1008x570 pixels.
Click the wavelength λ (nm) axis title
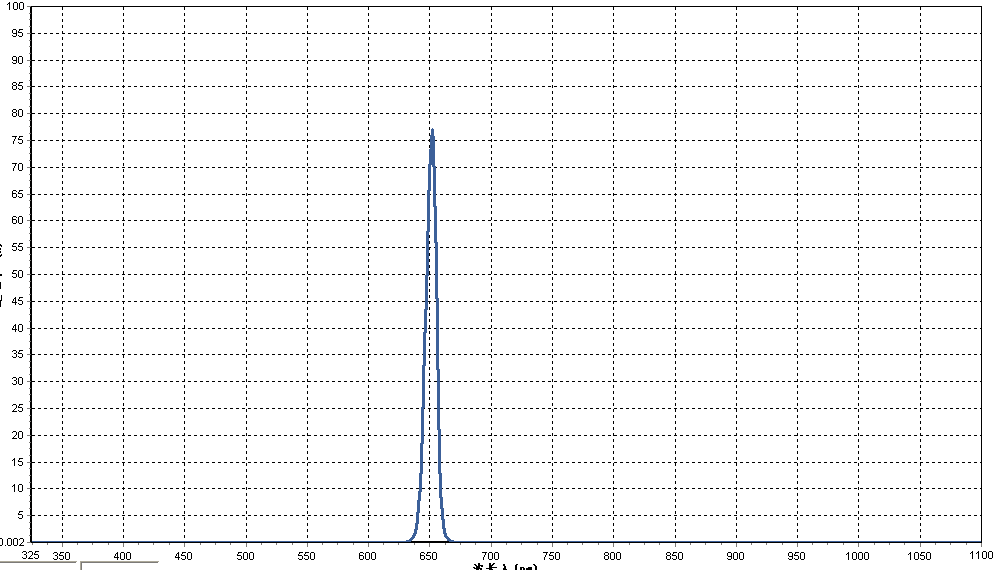click(x=505, y=566)
